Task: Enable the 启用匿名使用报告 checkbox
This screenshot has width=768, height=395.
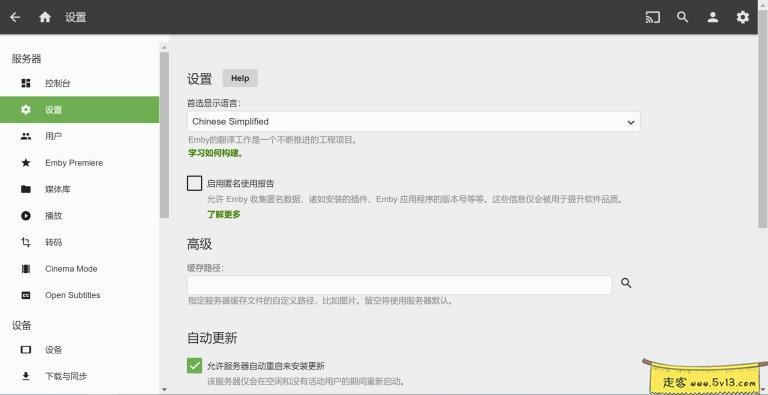Action: point(194,183)
